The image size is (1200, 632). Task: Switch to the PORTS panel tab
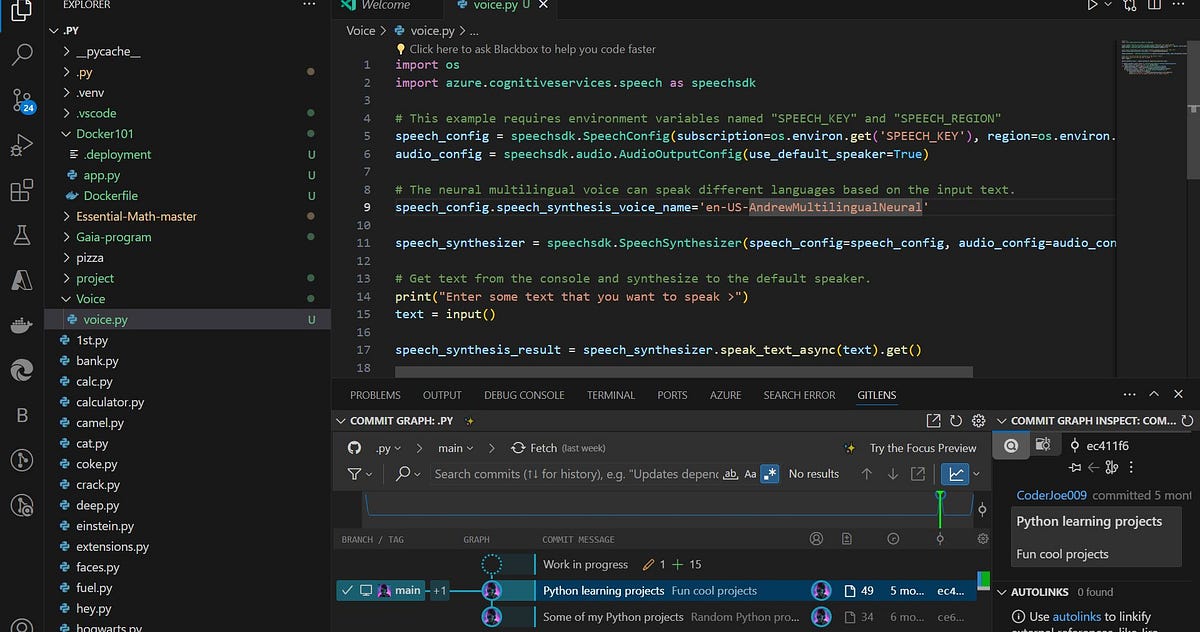click(x=672, y=395)
